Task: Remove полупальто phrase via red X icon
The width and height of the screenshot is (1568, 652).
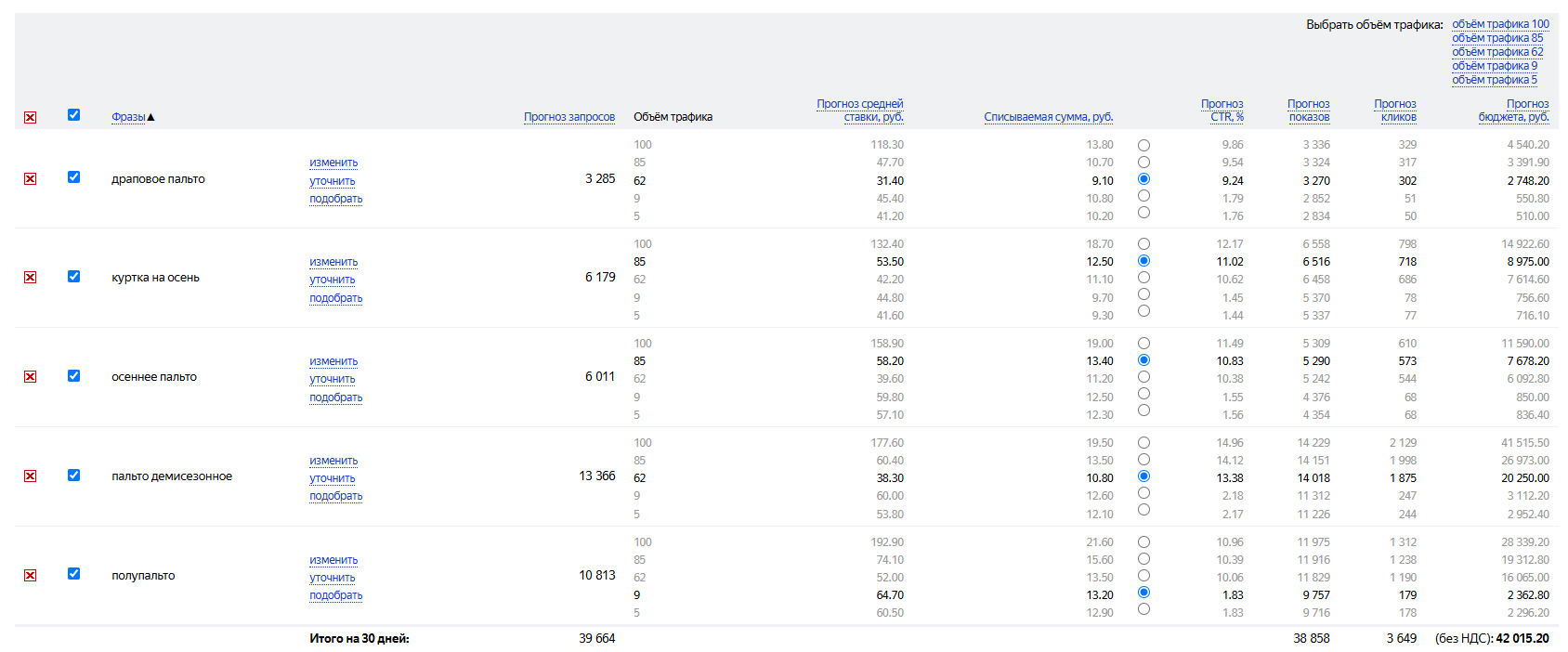Action: coord(30,576)
